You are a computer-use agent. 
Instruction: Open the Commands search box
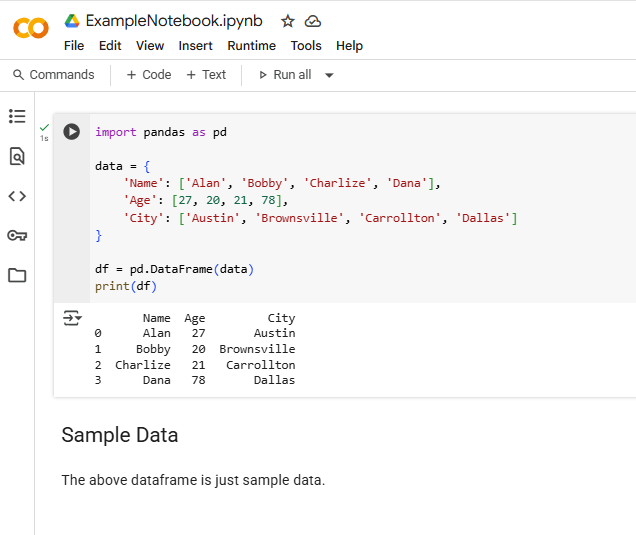tap(53, 75)
